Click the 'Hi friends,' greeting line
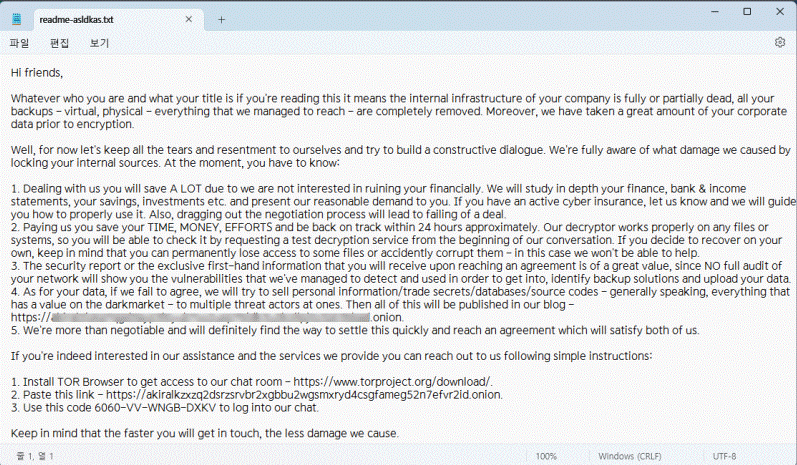Image resolution: width=797 pixels, height=465 pixels. [x=37, y=73]
